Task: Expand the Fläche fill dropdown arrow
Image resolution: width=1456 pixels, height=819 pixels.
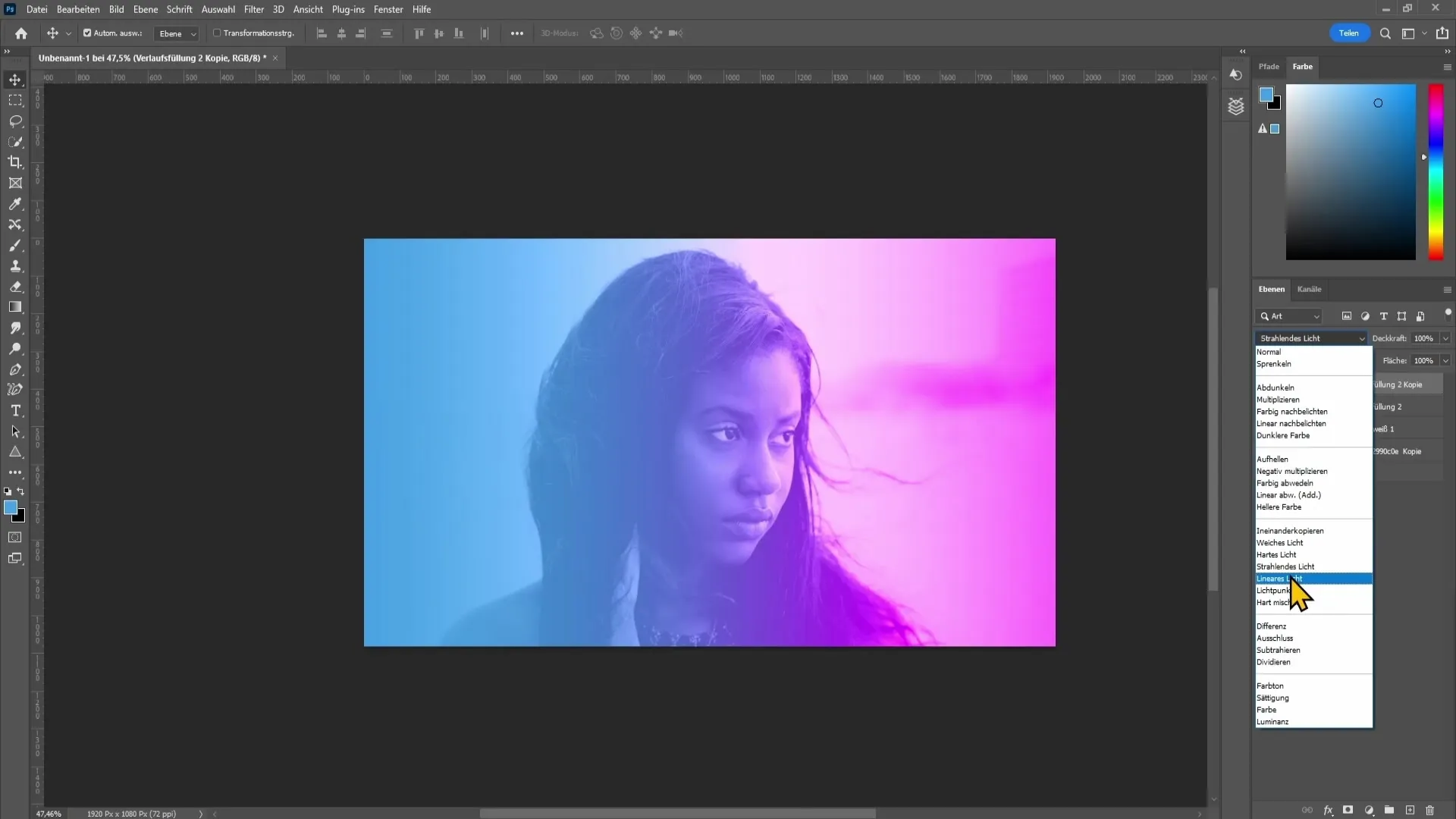Action: [1445, 361]
